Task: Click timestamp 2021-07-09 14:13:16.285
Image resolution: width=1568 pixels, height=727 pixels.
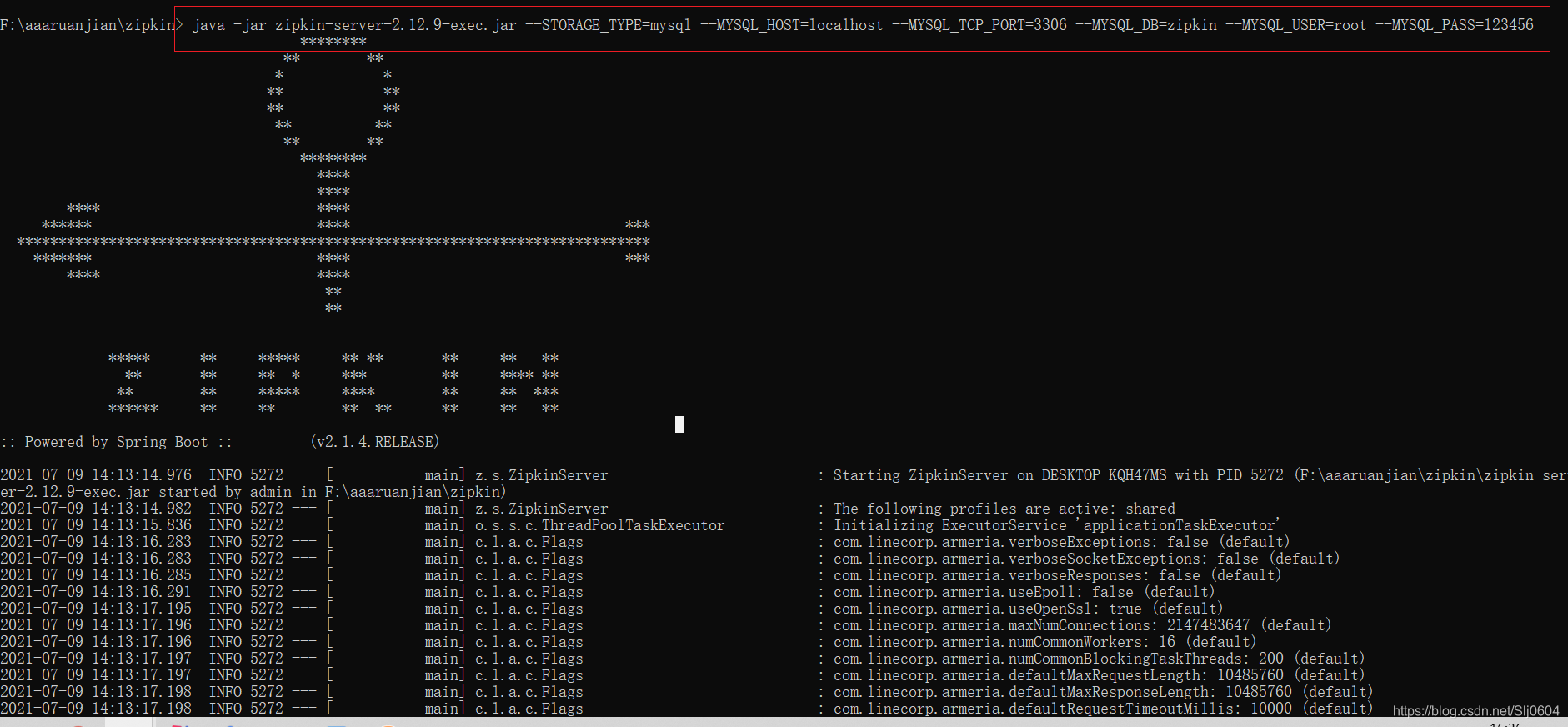Action: click(96, 575)
